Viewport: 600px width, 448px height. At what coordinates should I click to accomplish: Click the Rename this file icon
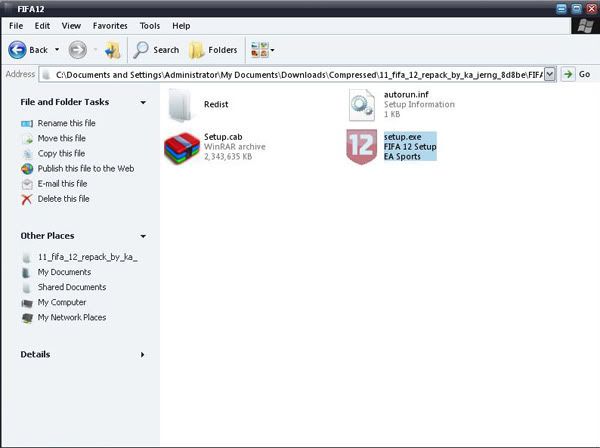pyautogui.click(x=27, y=124)
